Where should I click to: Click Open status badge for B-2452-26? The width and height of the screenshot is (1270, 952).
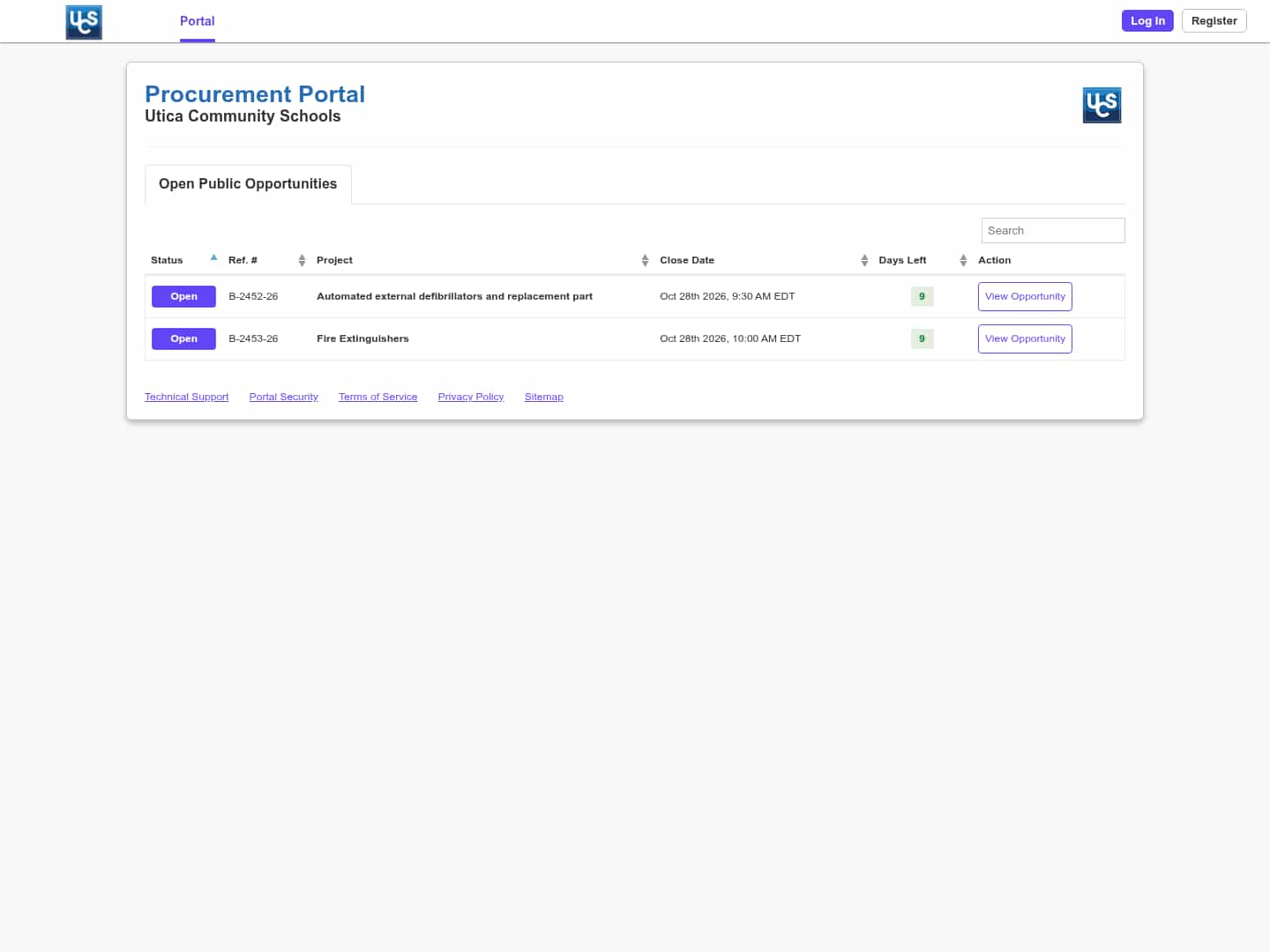[183, 296]
